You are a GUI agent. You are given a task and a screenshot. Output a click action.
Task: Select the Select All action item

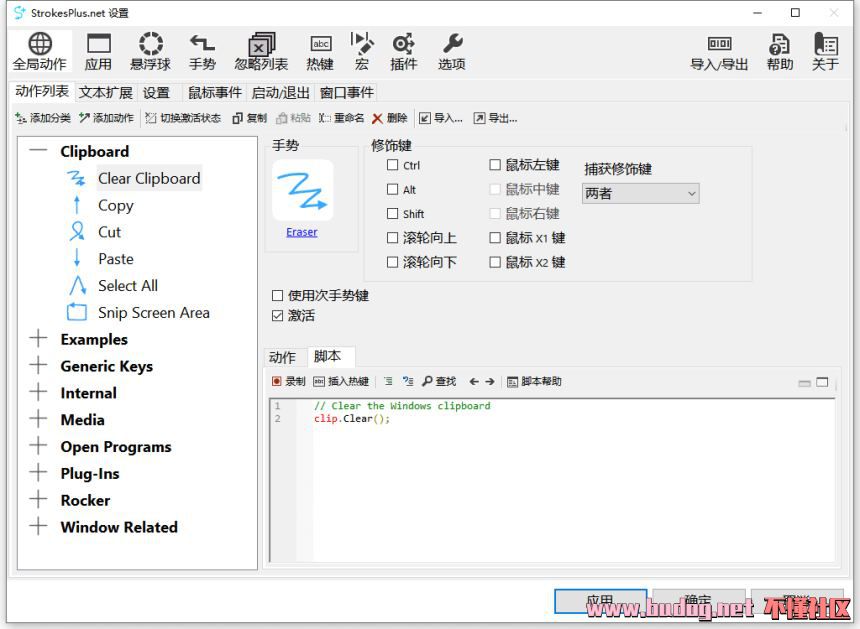pos(127,285)
